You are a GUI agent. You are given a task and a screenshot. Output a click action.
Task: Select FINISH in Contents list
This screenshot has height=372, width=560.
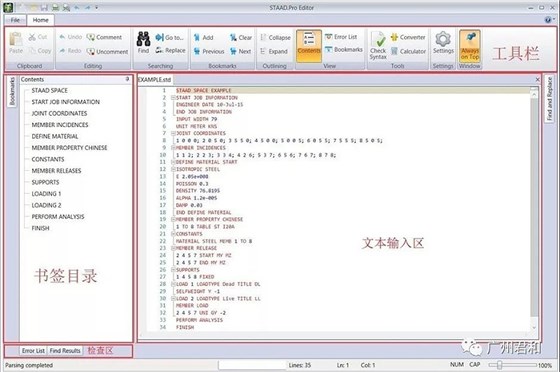(40, 228)
